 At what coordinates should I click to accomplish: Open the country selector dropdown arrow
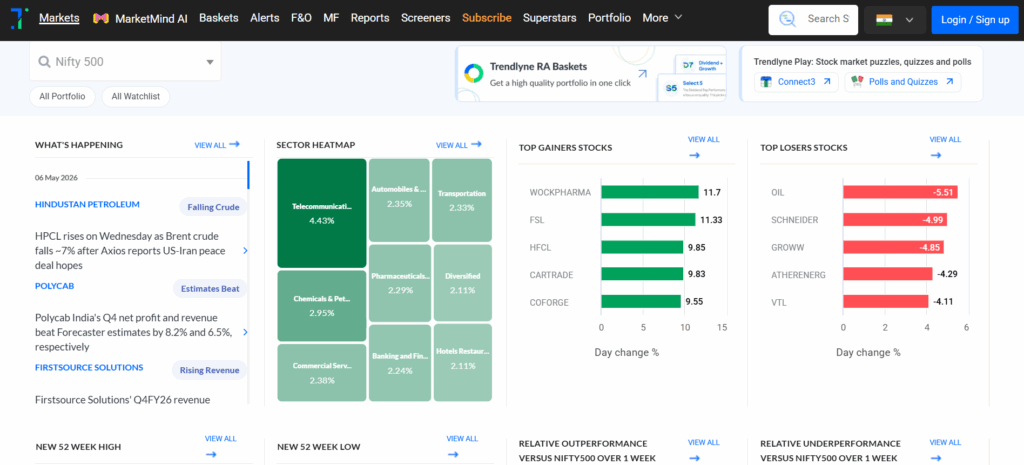(x=909, y=20)
